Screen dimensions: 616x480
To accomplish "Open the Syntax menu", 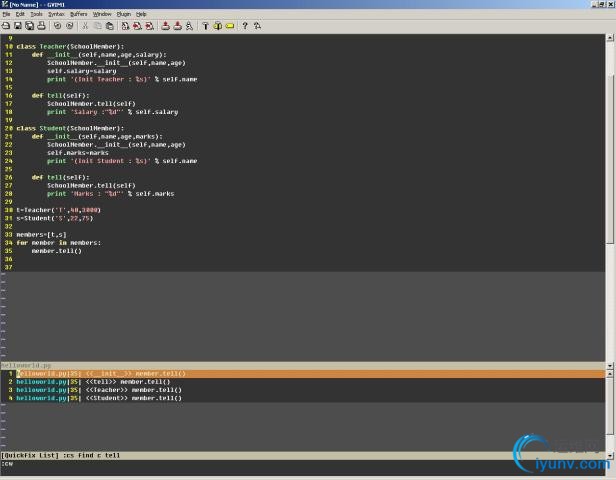I will [56, 14].
